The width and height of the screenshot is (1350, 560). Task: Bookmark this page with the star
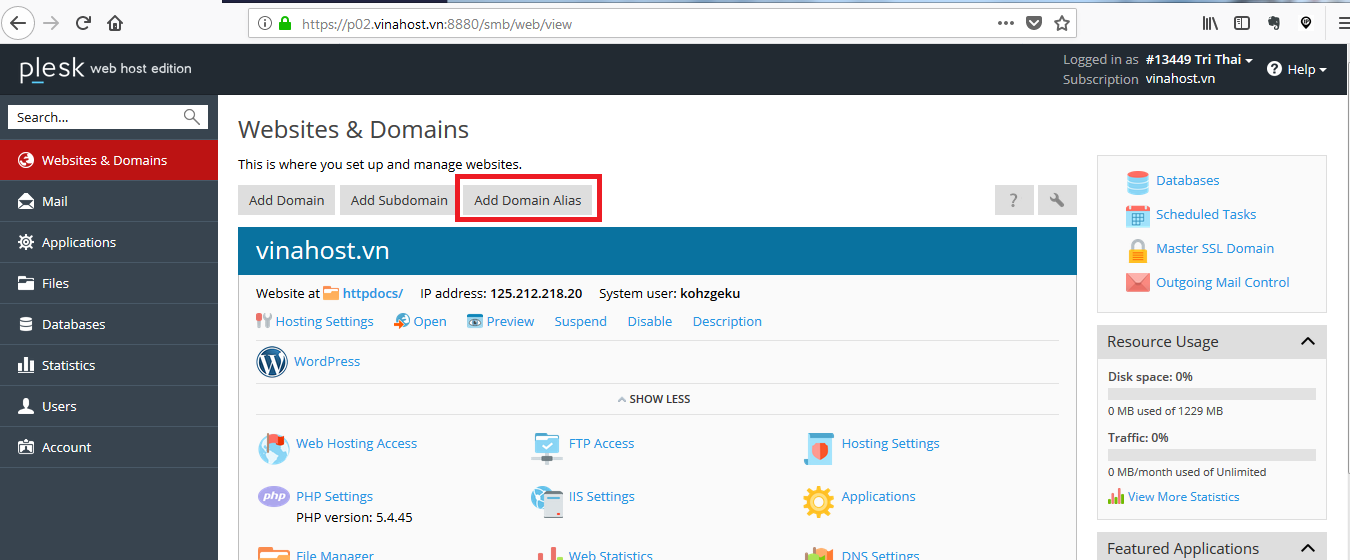(1062, 23)
